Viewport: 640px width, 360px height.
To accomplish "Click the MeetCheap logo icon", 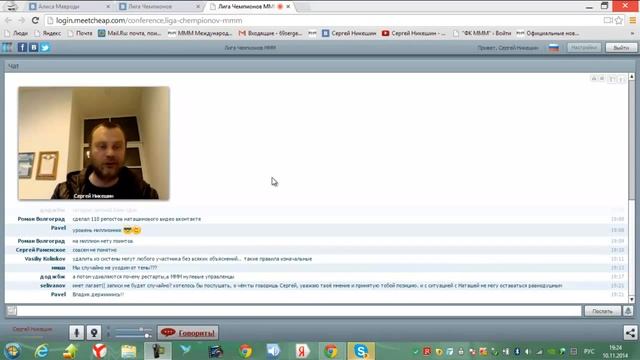I will pyautogui.click(x=7, y=47).
